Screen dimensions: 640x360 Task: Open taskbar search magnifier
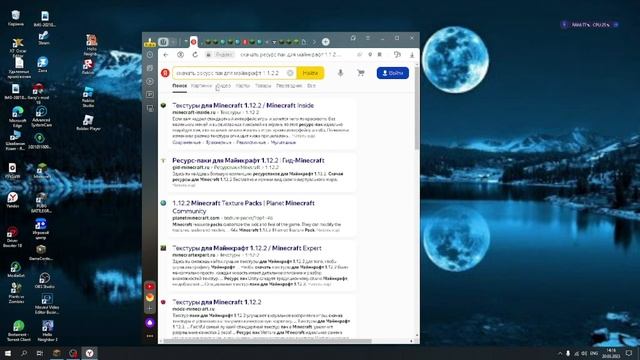tap(24, 353)
